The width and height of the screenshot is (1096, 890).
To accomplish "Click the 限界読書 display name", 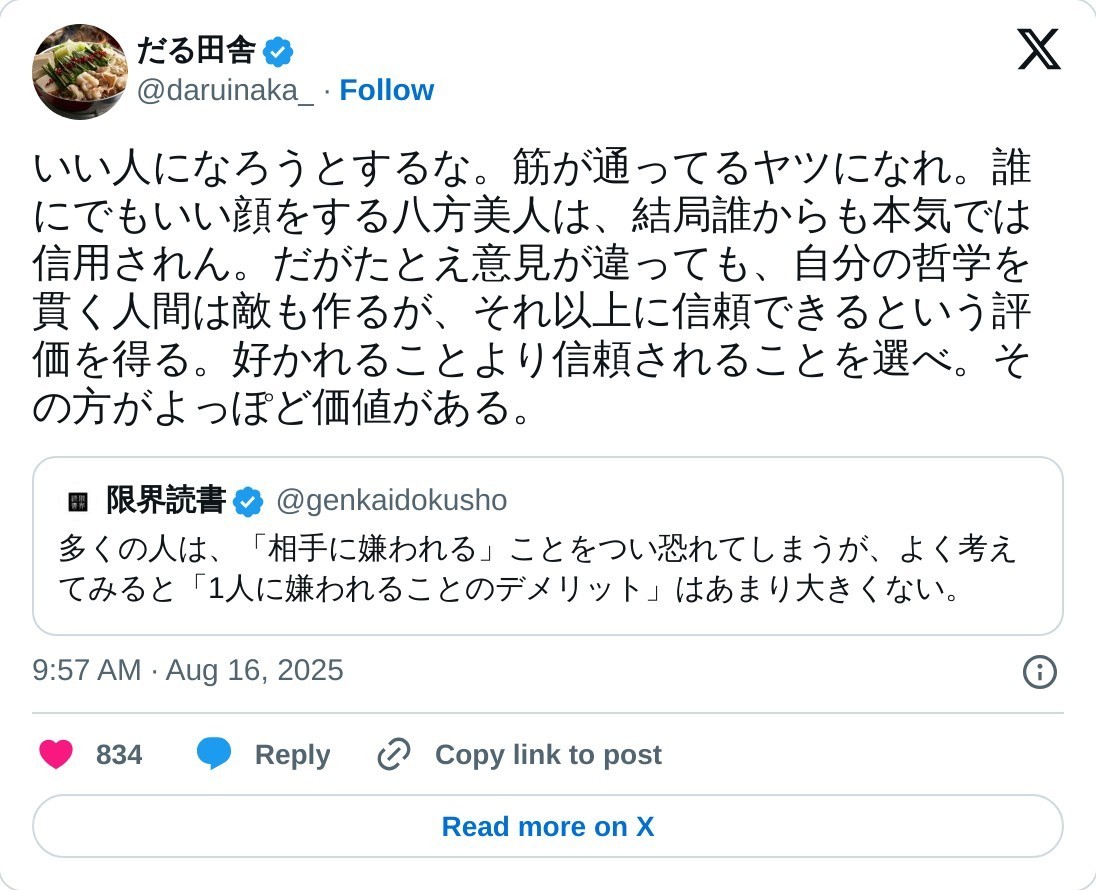I will click(166, 501).
